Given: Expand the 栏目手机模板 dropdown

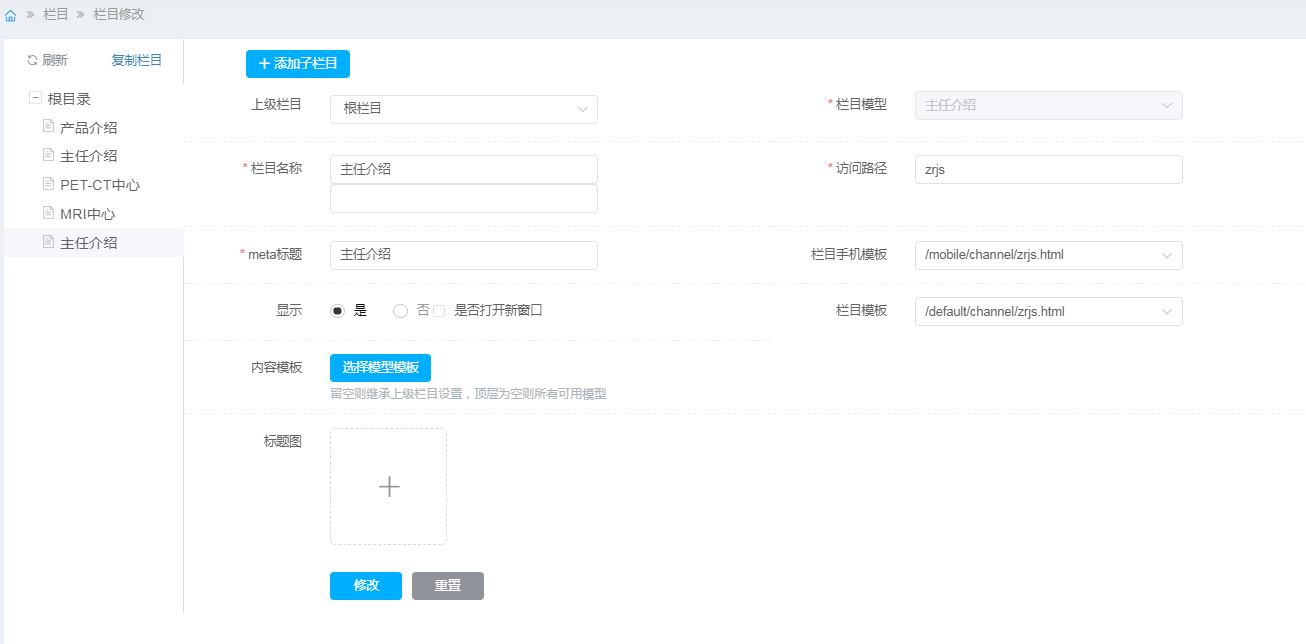Looking at the screenshot, I should coord(1048,255).
